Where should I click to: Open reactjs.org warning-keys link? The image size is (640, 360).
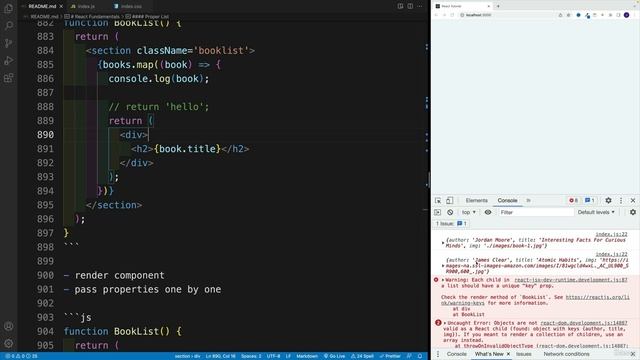(597, 297)
